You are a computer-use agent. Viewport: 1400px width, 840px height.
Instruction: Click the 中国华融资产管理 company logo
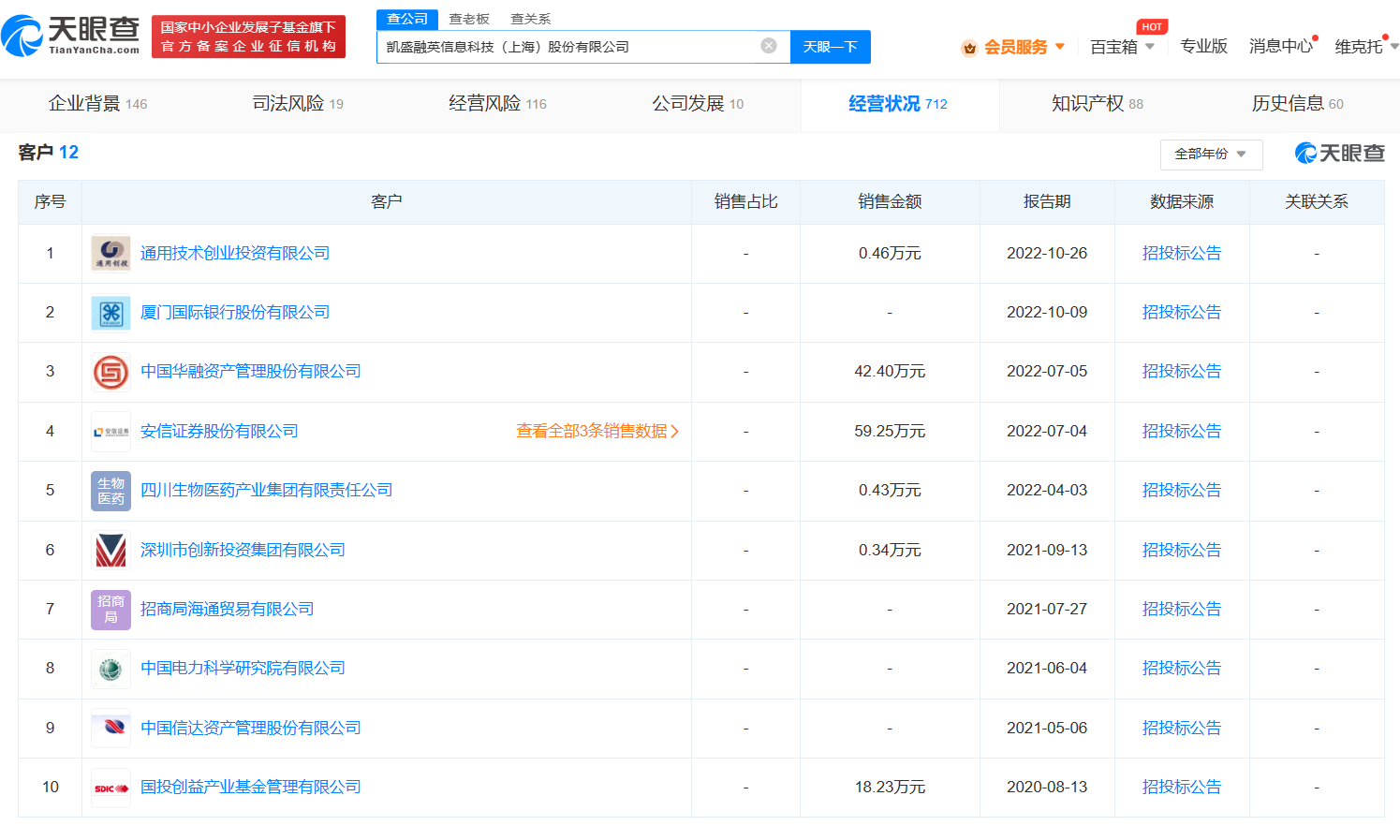click(111, 372)
